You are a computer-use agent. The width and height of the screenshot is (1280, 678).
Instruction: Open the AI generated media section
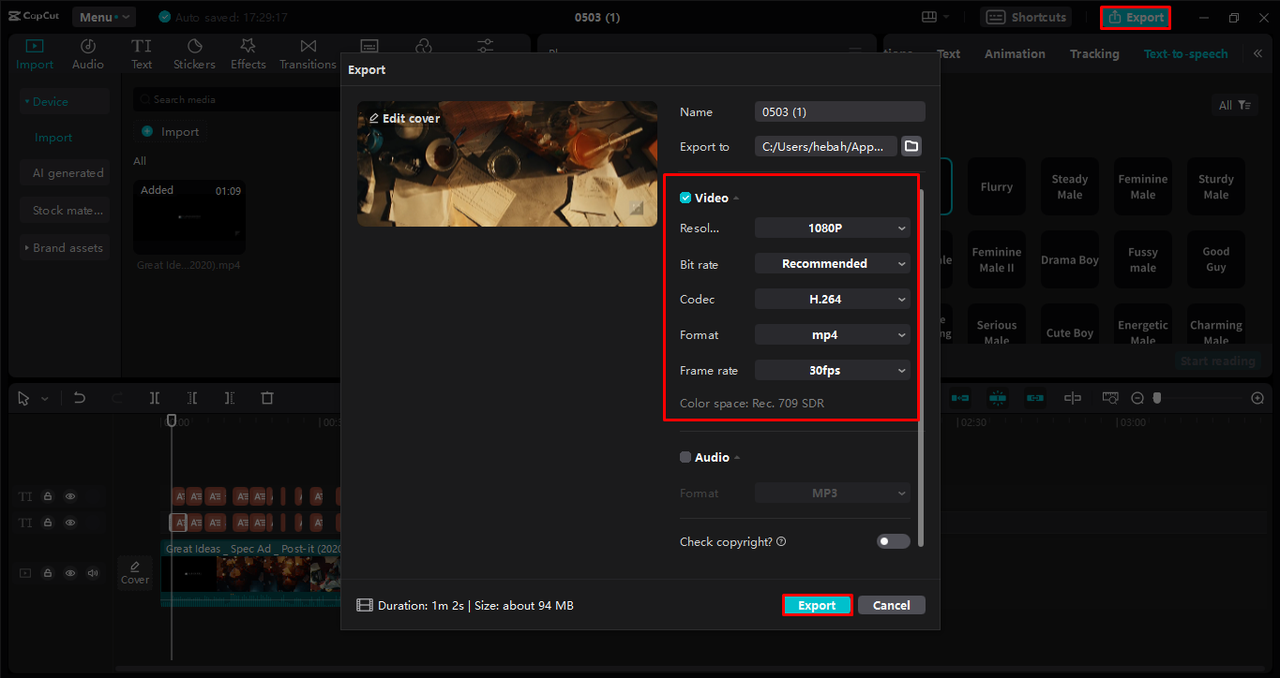click(x=64, y=173)
